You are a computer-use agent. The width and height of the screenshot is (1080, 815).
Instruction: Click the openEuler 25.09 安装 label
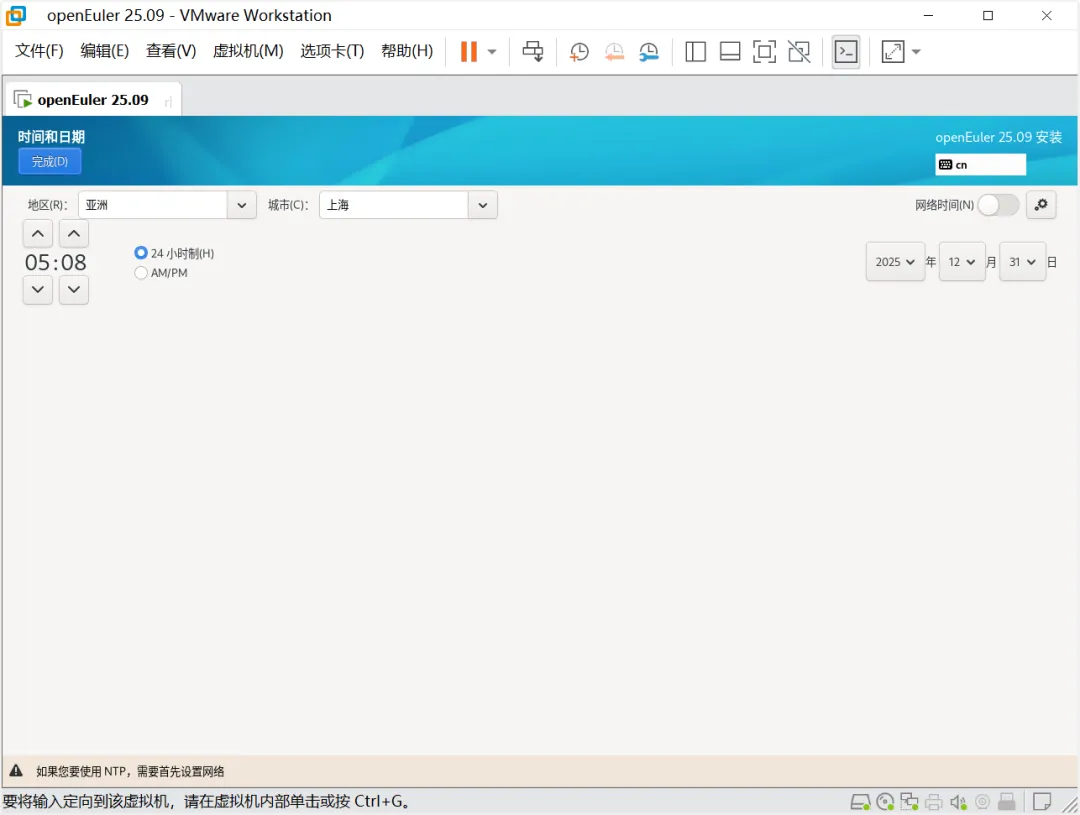[x=999, y=137]
